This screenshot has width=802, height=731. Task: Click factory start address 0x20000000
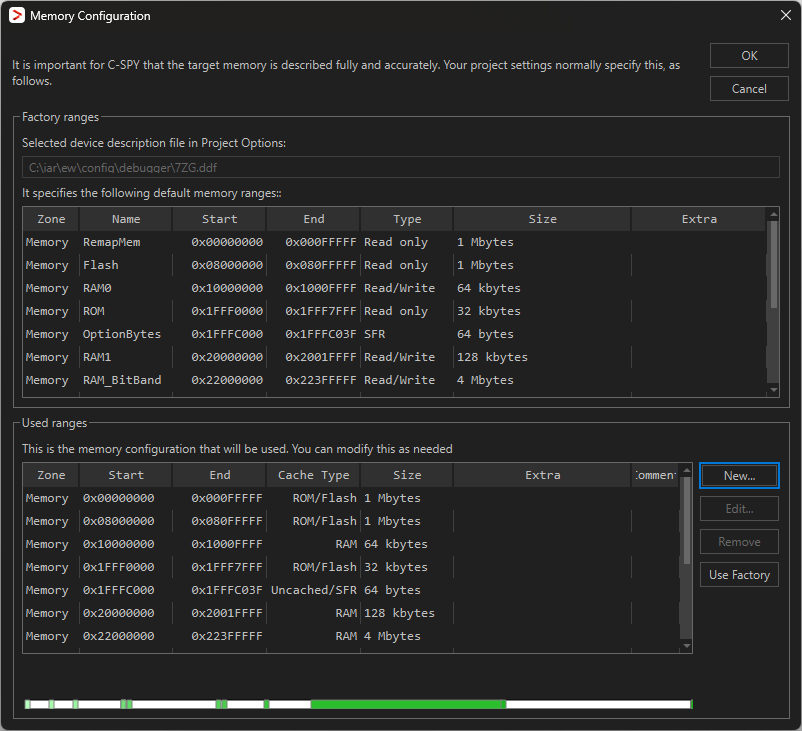tap(227, 357)
